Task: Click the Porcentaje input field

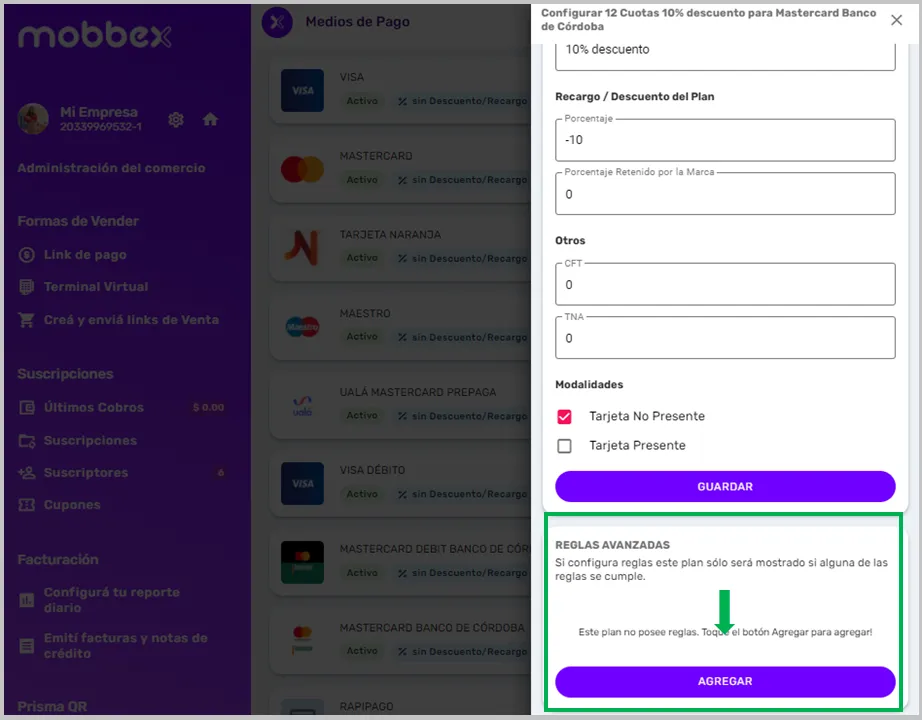Action: click(x=725, y=140)
